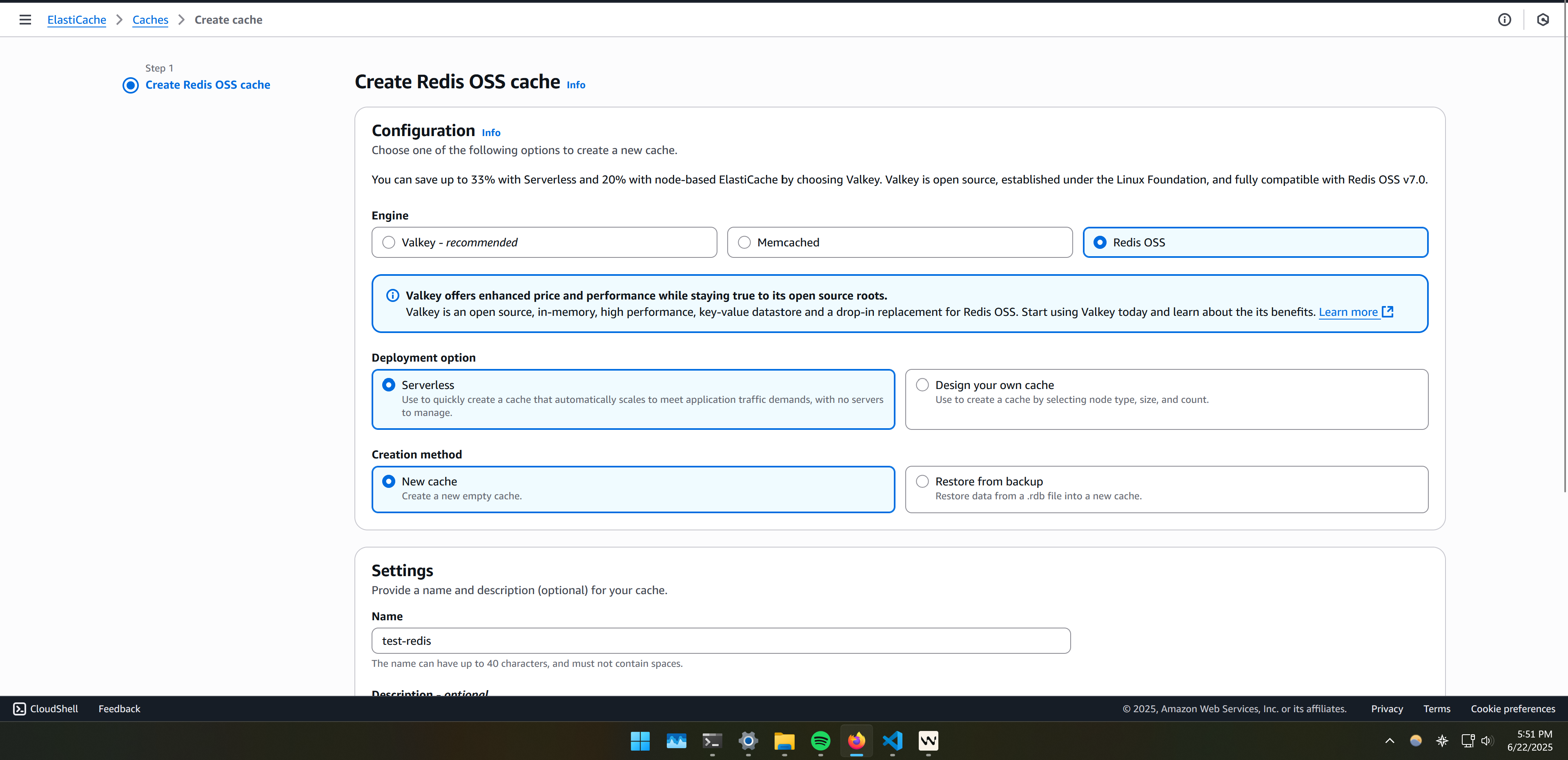Select Restore from backup method

tap(1166, 489)
